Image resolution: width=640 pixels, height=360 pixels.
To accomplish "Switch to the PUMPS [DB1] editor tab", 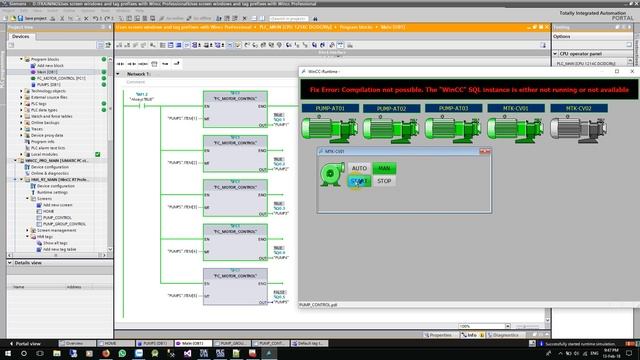I will pos(154,344).
